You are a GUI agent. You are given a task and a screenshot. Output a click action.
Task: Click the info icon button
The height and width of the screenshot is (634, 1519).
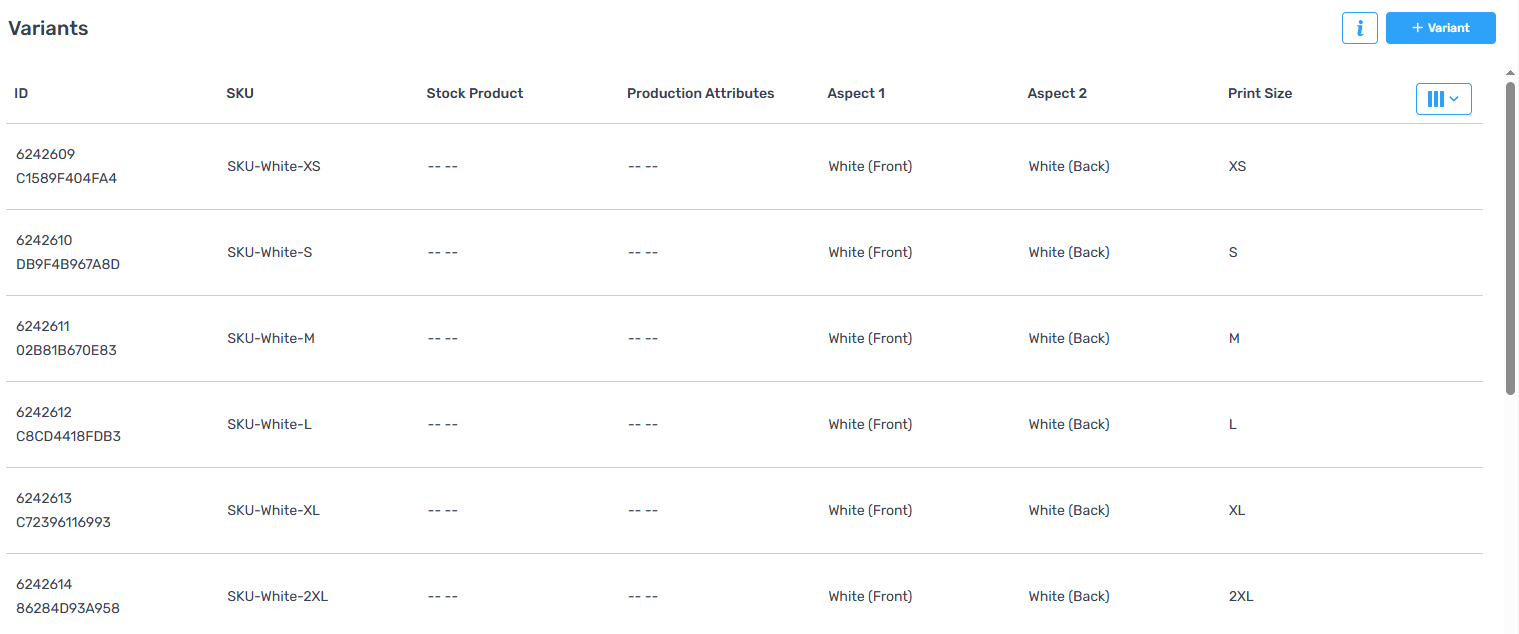point(1359,28)
